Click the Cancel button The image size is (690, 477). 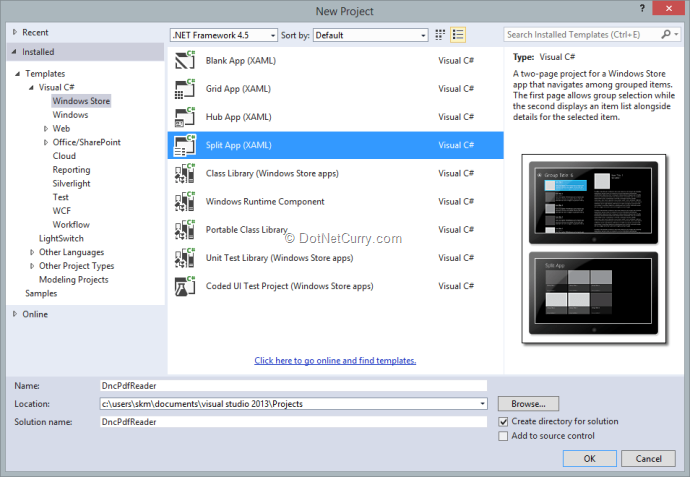click(x=648, y=459)
